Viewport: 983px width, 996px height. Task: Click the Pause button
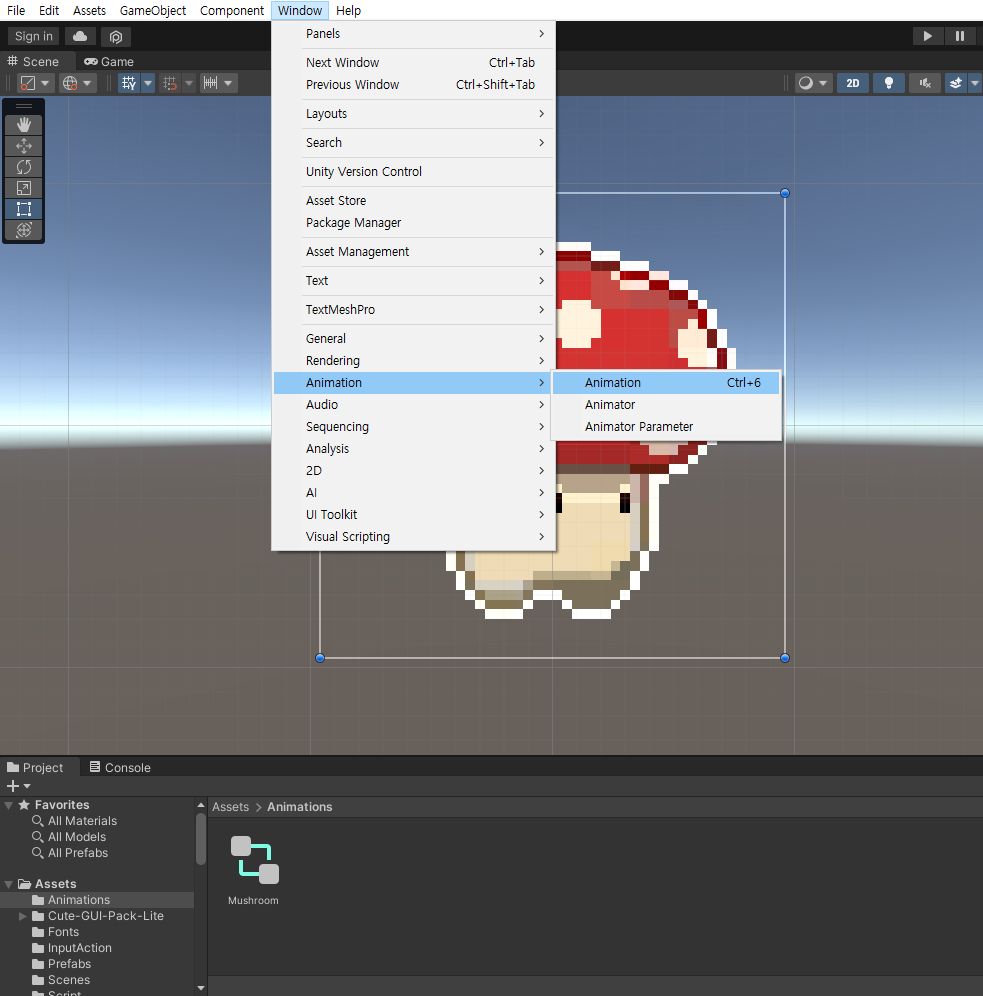(960, 36)
